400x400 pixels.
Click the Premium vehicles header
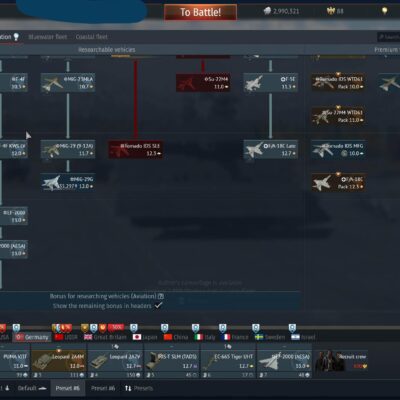point(387,50)
